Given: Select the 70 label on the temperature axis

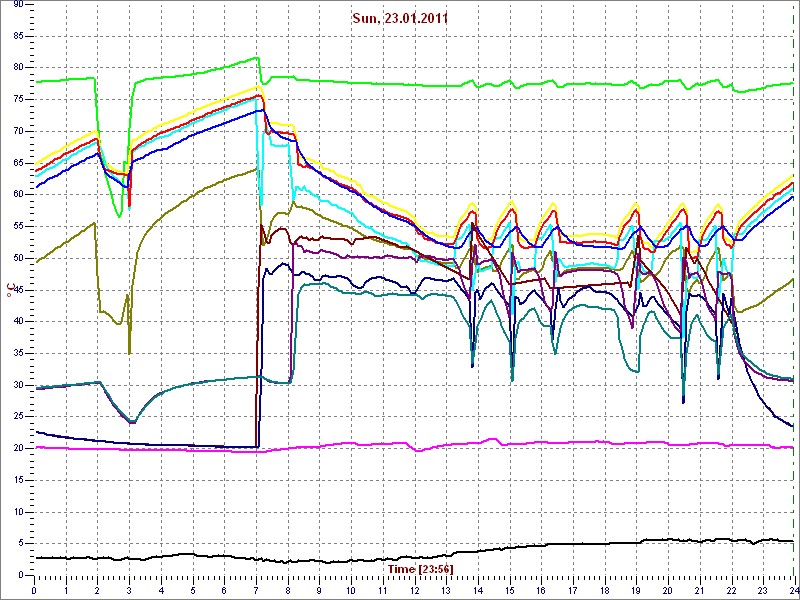Looking at the screenshot, I should tap(18, 131).
